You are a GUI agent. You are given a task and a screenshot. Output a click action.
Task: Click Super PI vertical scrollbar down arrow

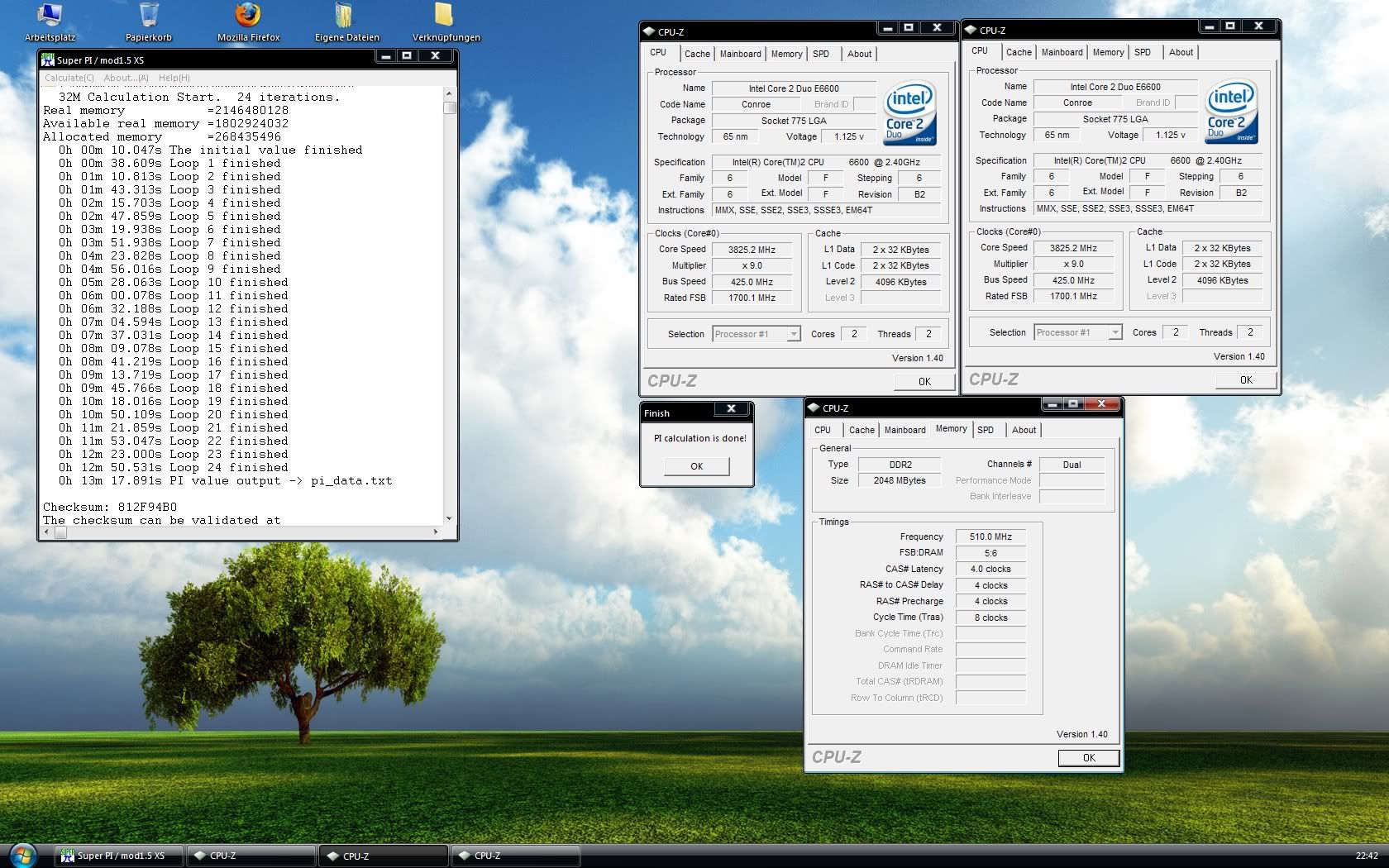tap(450, 519)
